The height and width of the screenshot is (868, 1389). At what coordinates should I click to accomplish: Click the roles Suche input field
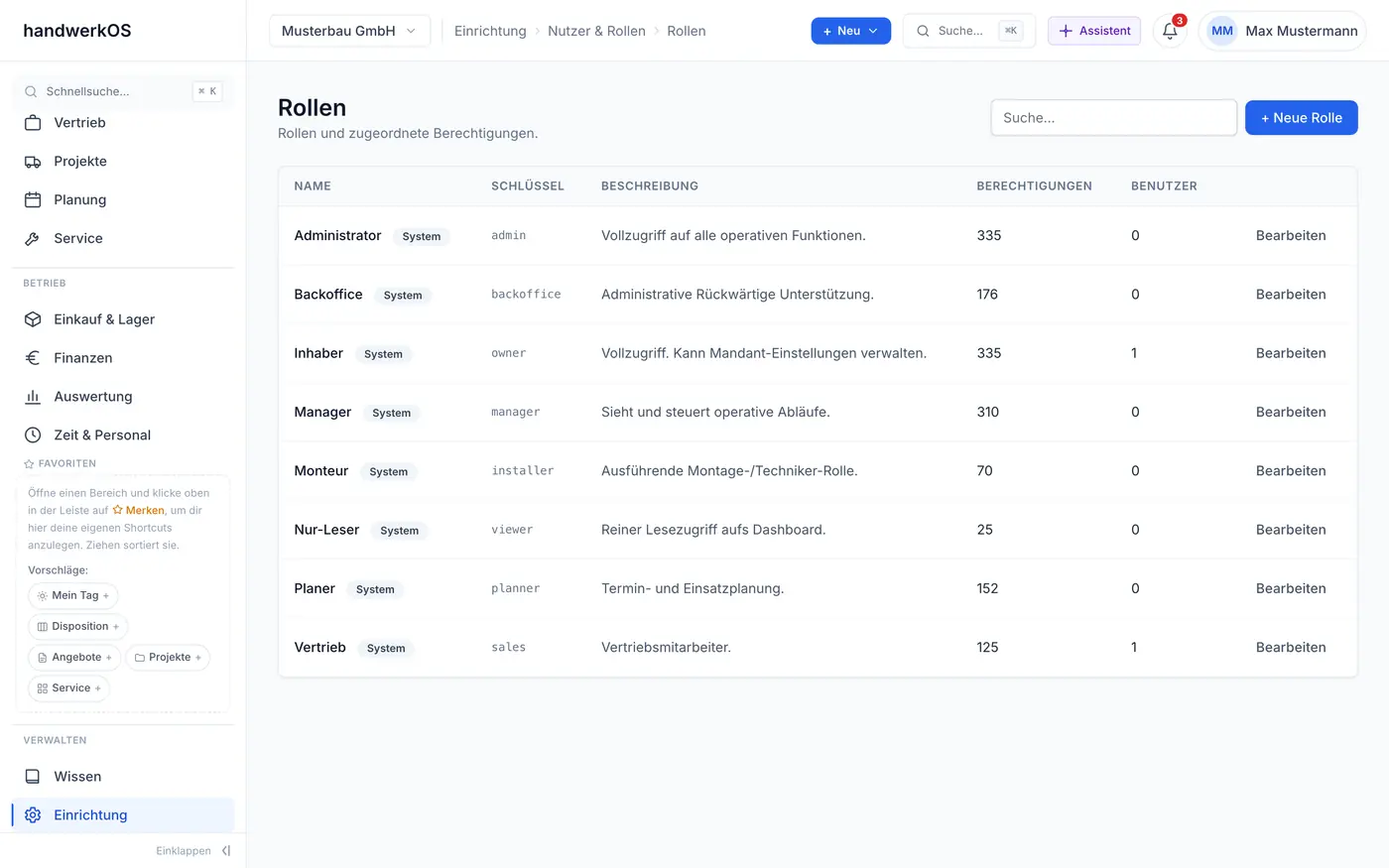(1114, 118)
